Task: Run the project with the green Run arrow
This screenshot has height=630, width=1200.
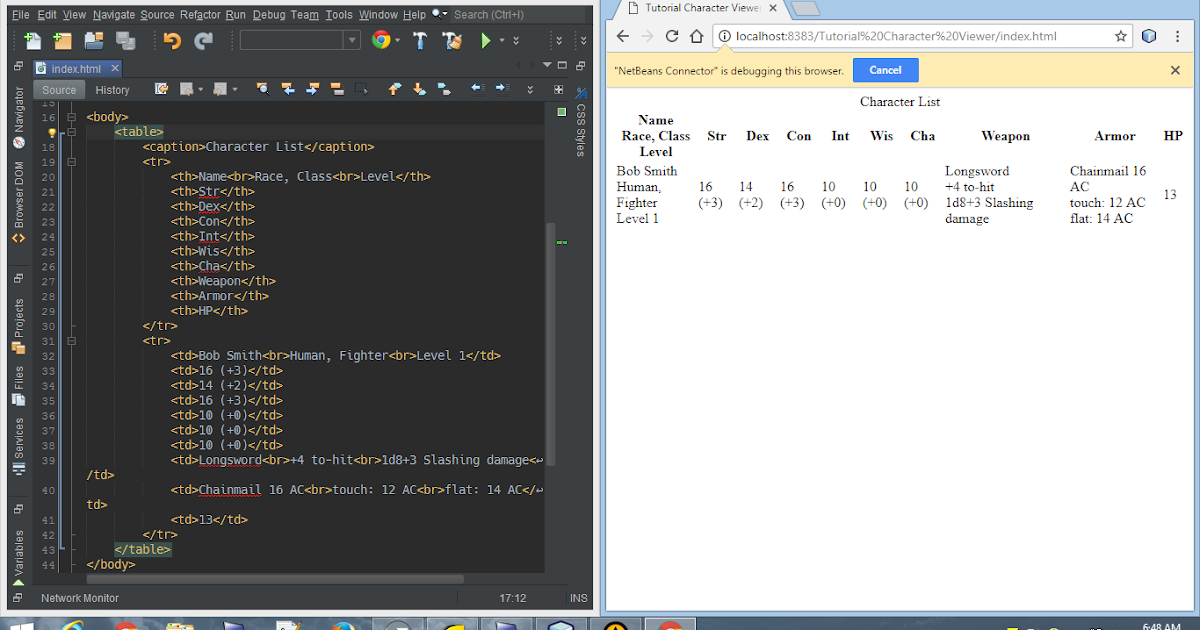Action: point(485,40)
